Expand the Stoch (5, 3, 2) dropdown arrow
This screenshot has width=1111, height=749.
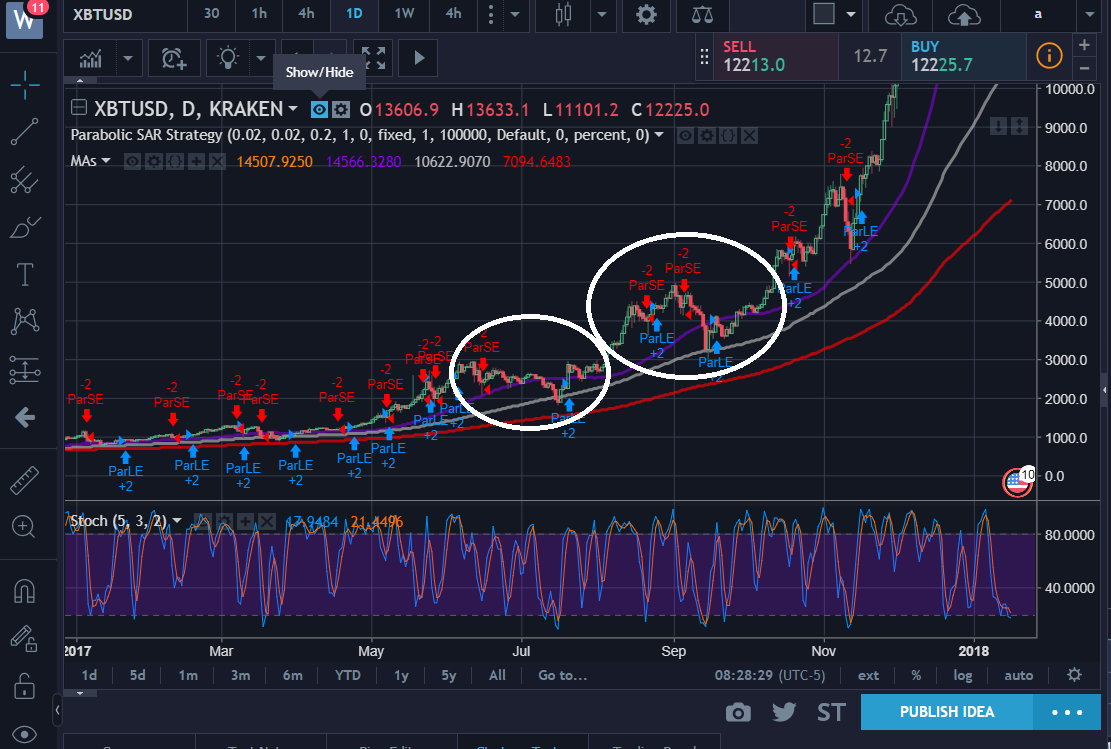coord(177,521)
